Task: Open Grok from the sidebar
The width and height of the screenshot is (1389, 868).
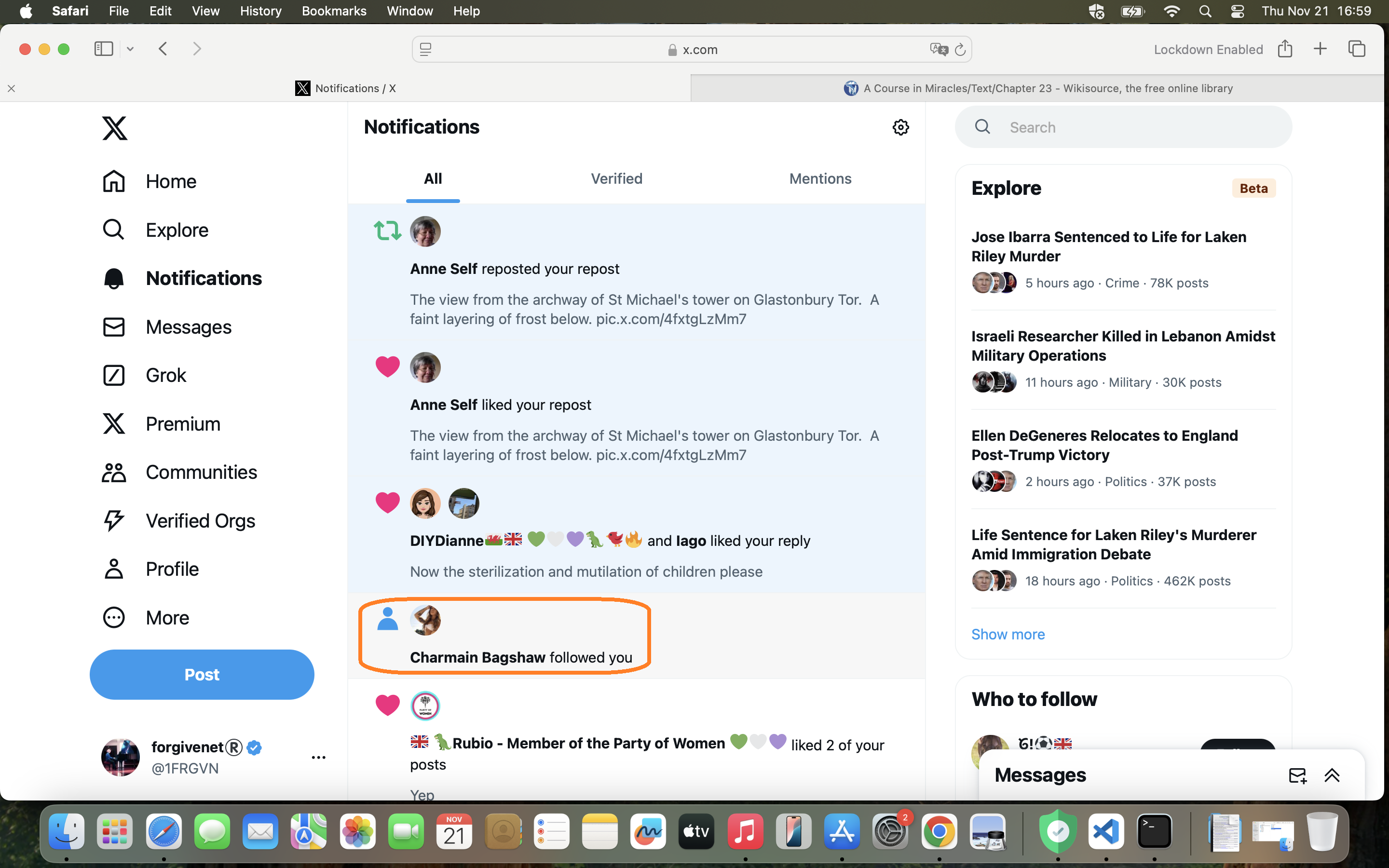Action: [x=144, y=375]
